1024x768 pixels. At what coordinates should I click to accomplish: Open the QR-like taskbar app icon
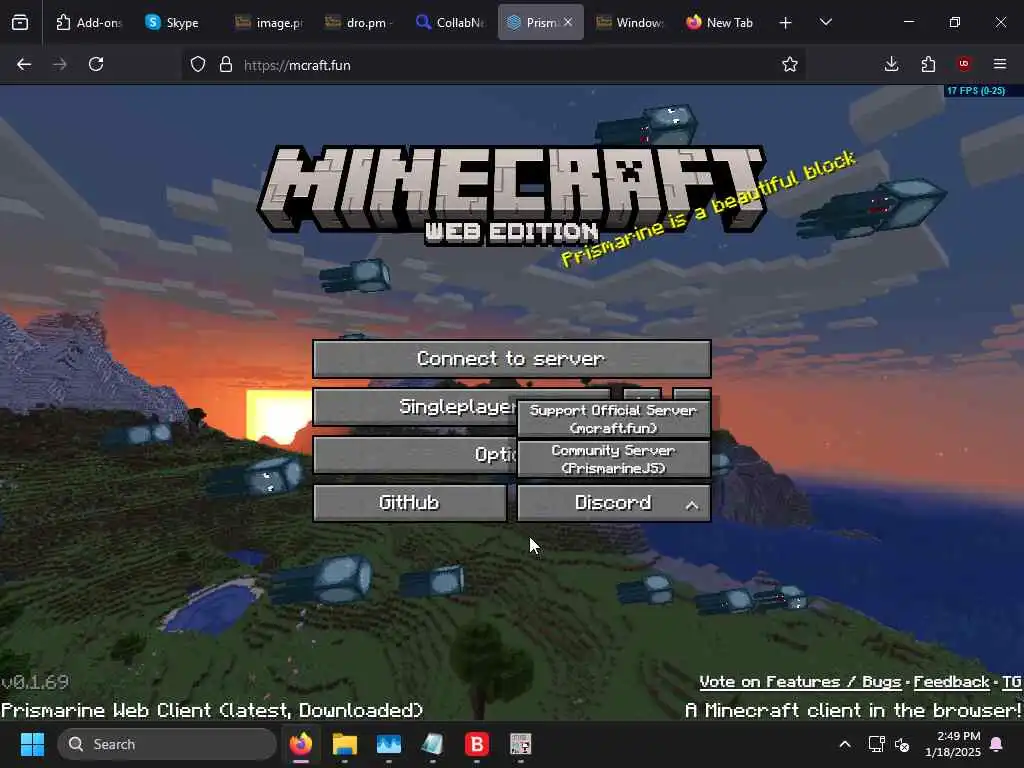pyautogui.click(x=520, y=744)
